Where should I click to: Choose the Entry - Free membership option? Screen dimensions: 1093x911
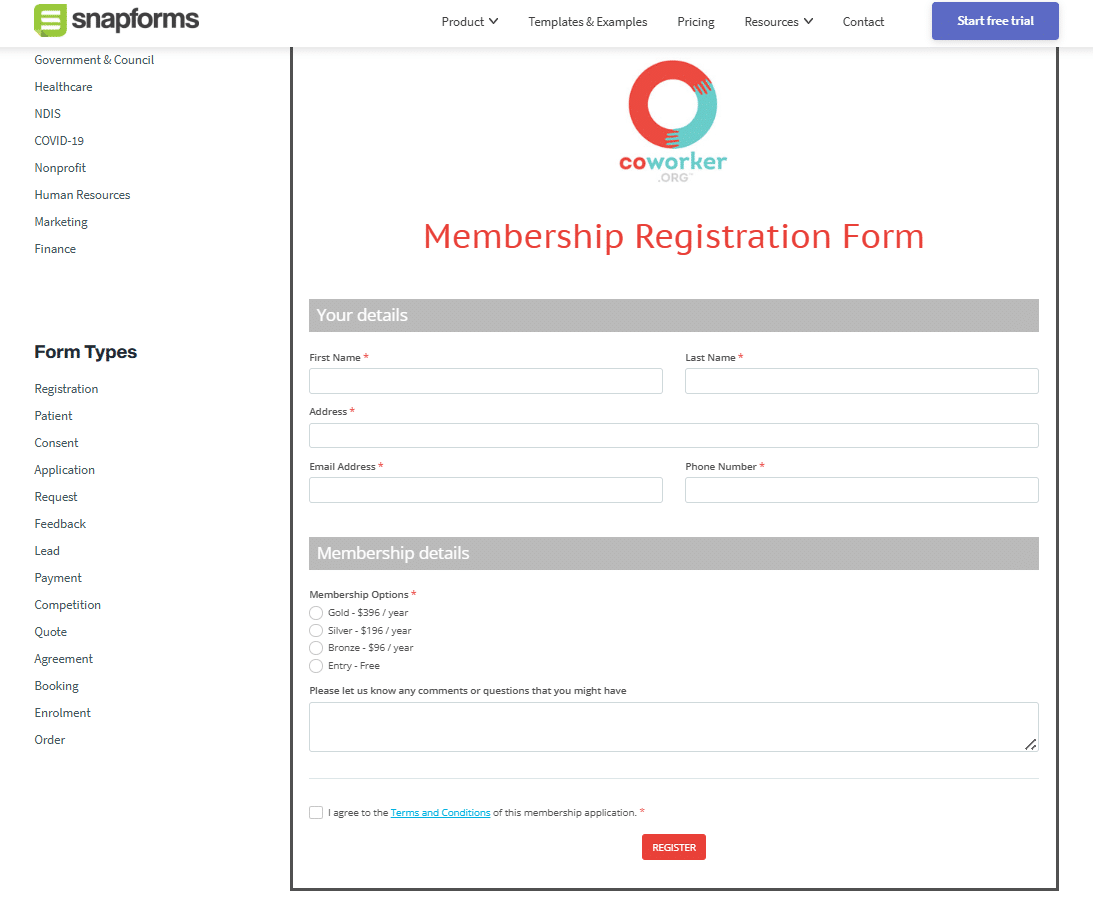tap(315, 665)
